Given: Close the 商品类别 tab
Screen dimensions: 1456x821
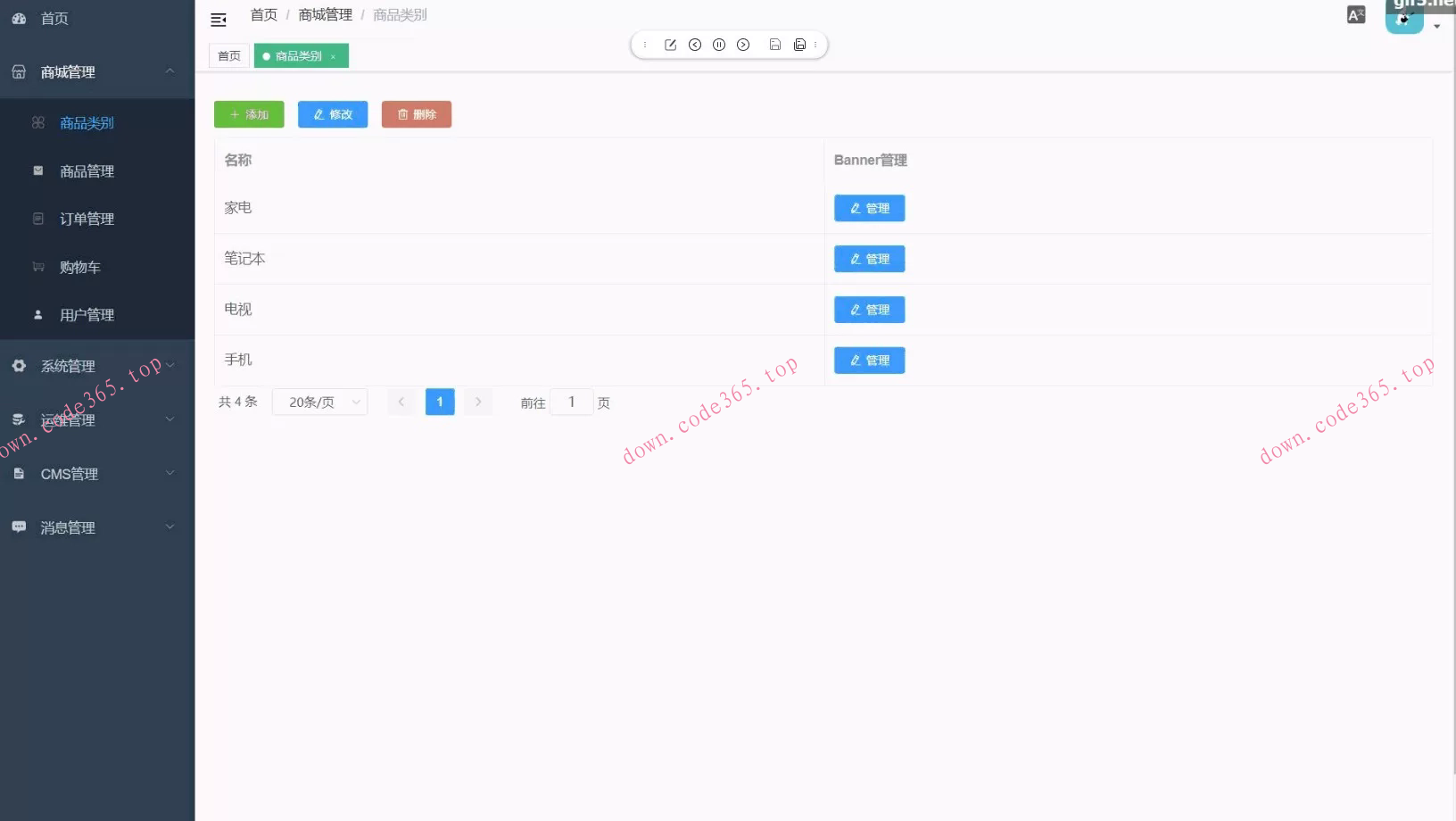Looking at the screenshot, I should (x=334, y=56).
